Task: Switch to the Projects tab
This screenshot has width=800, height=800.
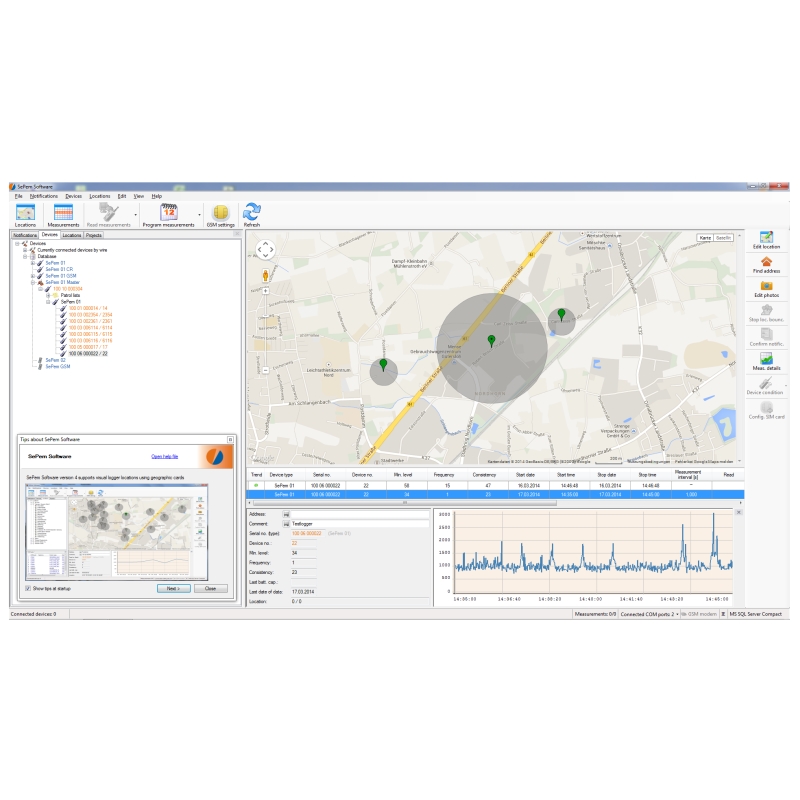Action: [x=94, y=235]
